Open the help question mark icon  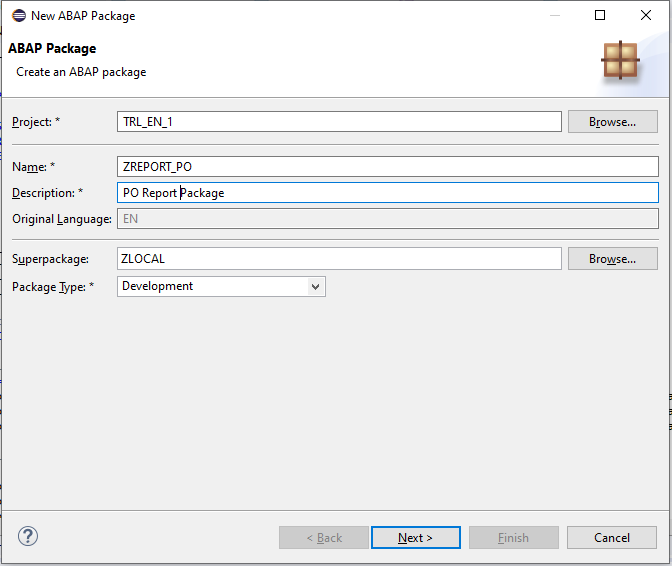[x=28, y=536]
